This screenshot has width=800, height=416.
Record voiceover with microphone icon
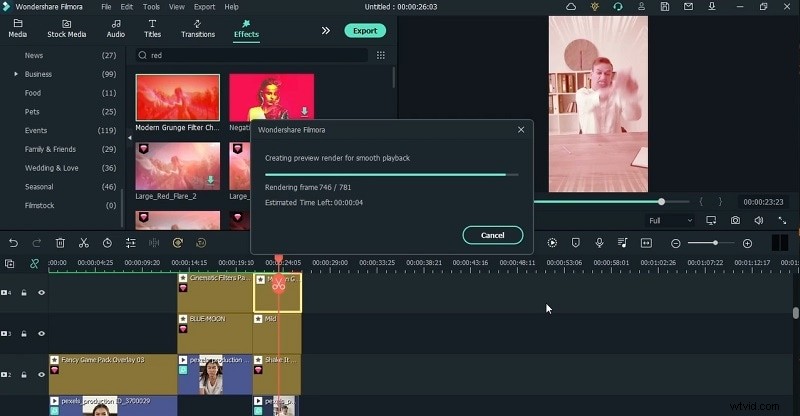point(599,243)
